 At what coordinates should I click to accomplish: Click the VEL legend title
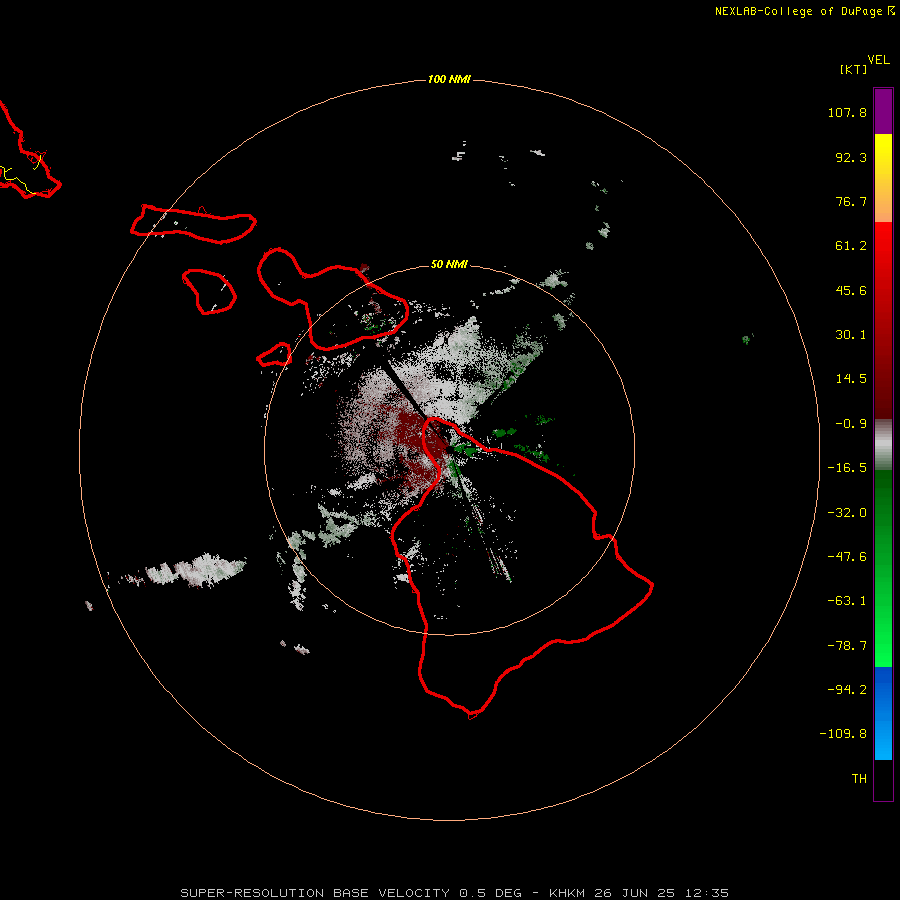tap(879, 60)
